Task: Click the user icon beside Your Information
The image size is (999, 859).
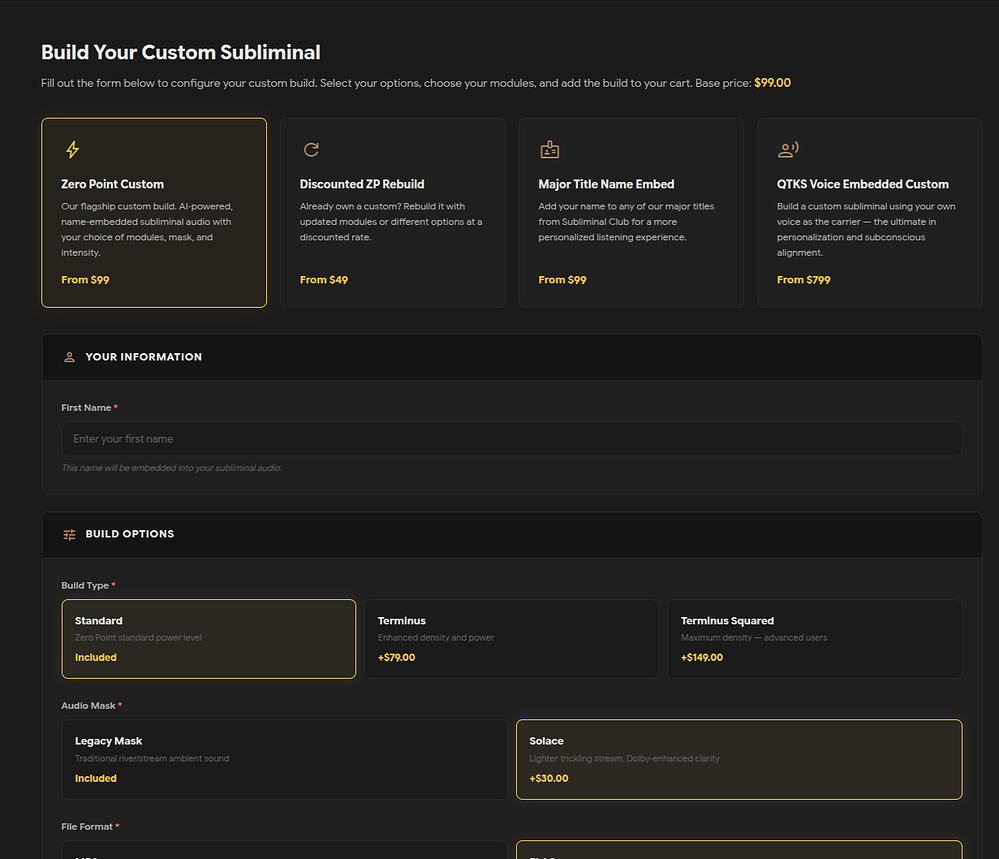Action: [x=69, y=357]
